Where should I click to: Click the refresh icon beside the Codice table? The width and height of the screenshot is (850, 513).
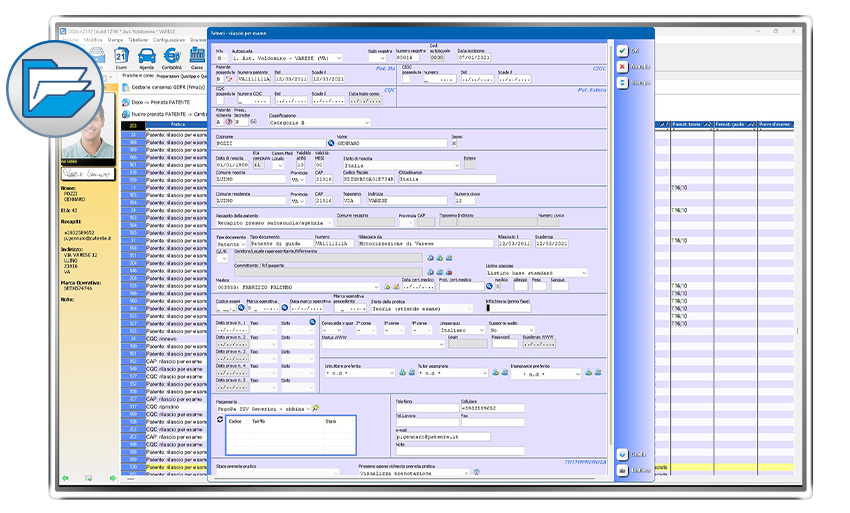tap(220, 421)
